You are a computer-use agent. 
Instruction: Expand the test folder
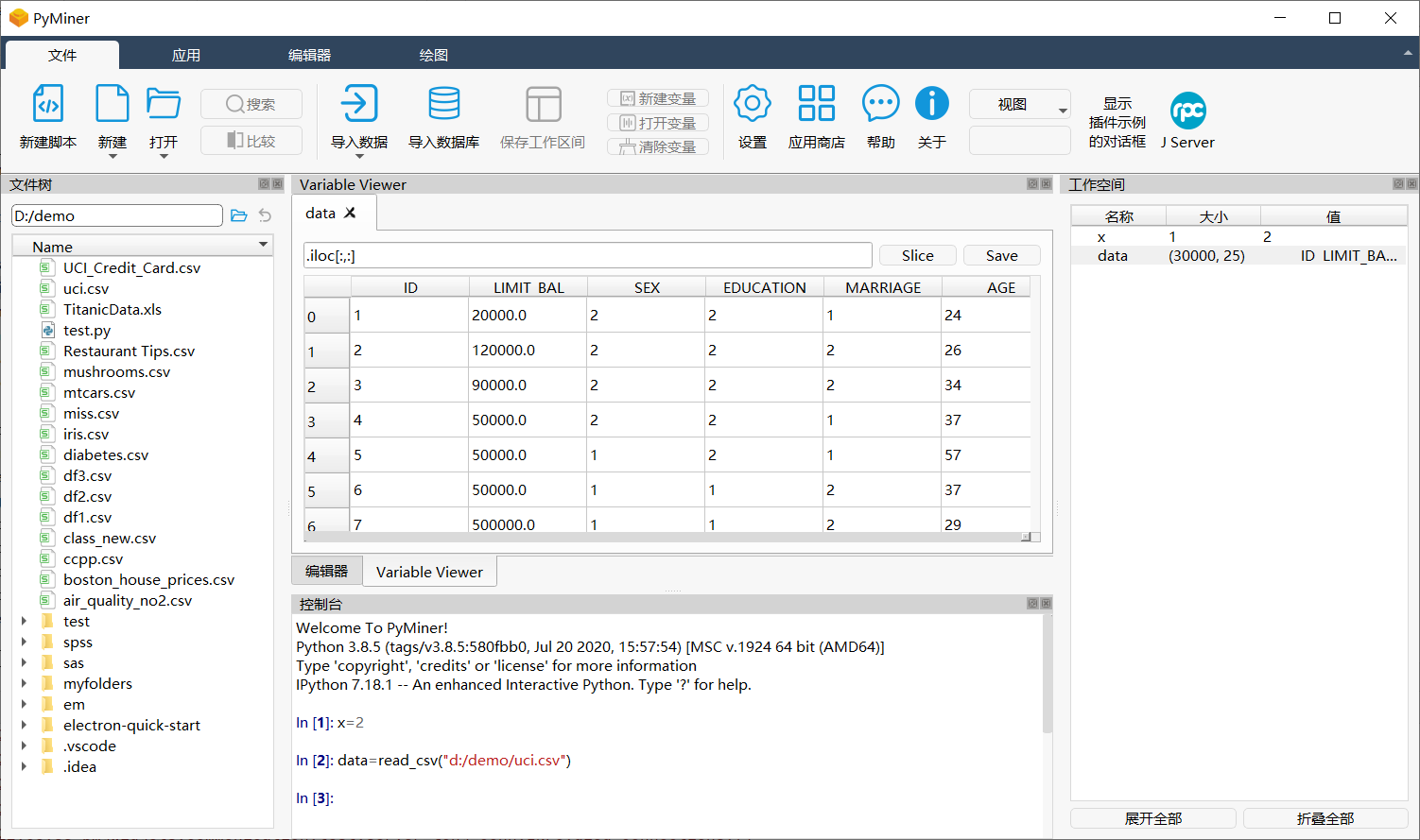pyautogui.click(x=24, y=621)
